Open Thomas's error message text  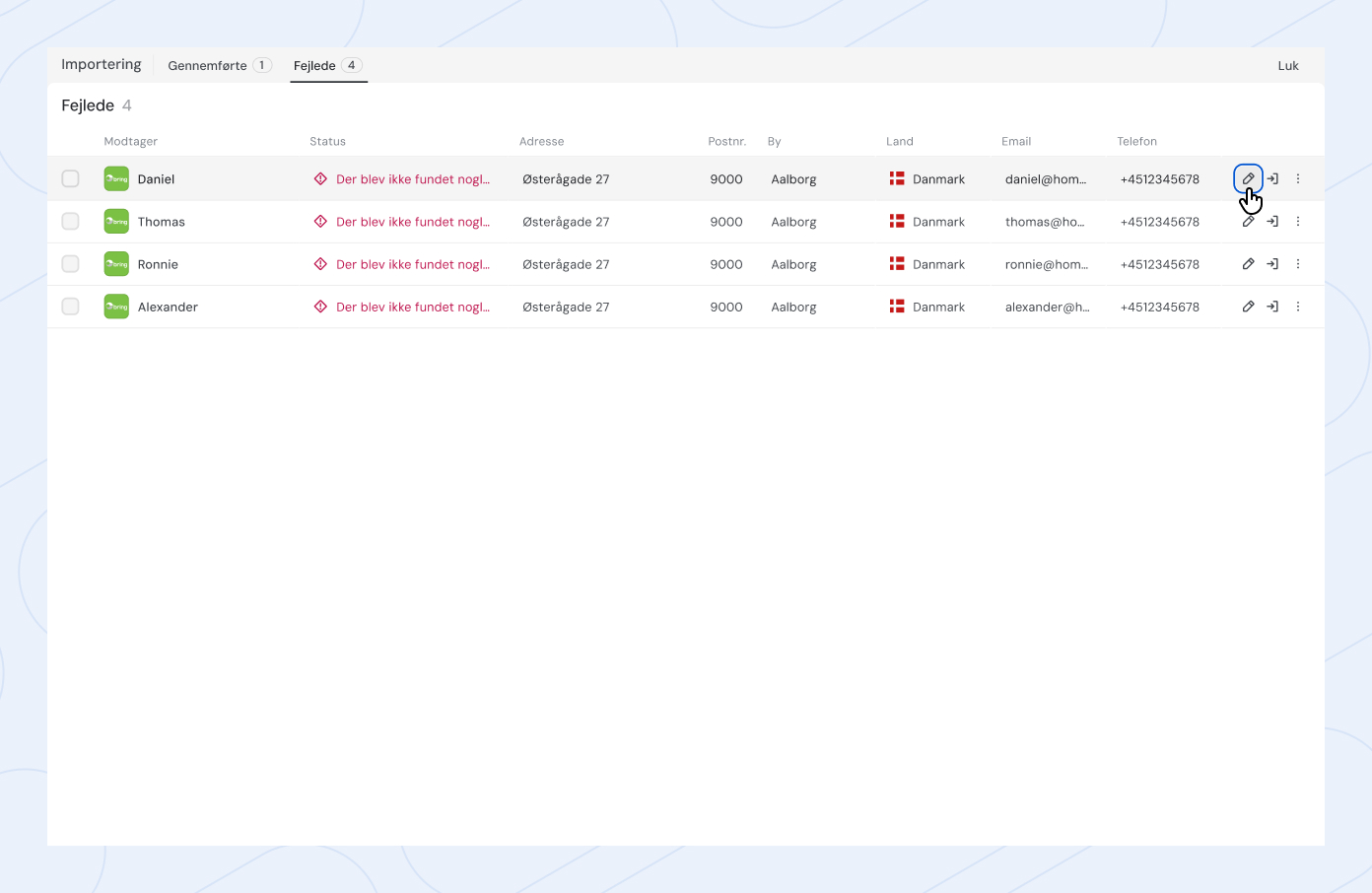(413, 222)
